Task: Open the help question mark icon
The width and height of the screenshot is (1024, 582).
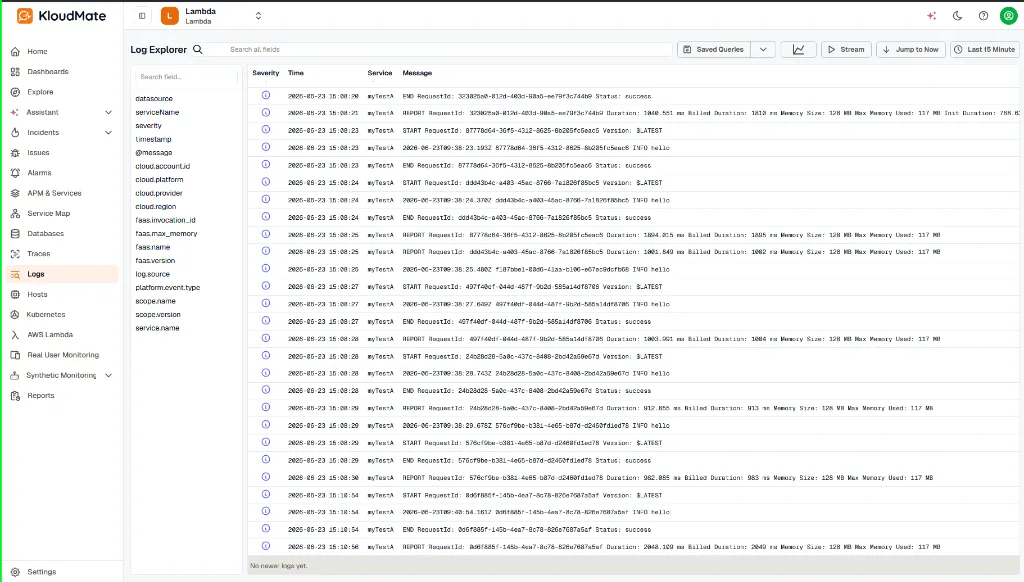Action: (983, 16)
